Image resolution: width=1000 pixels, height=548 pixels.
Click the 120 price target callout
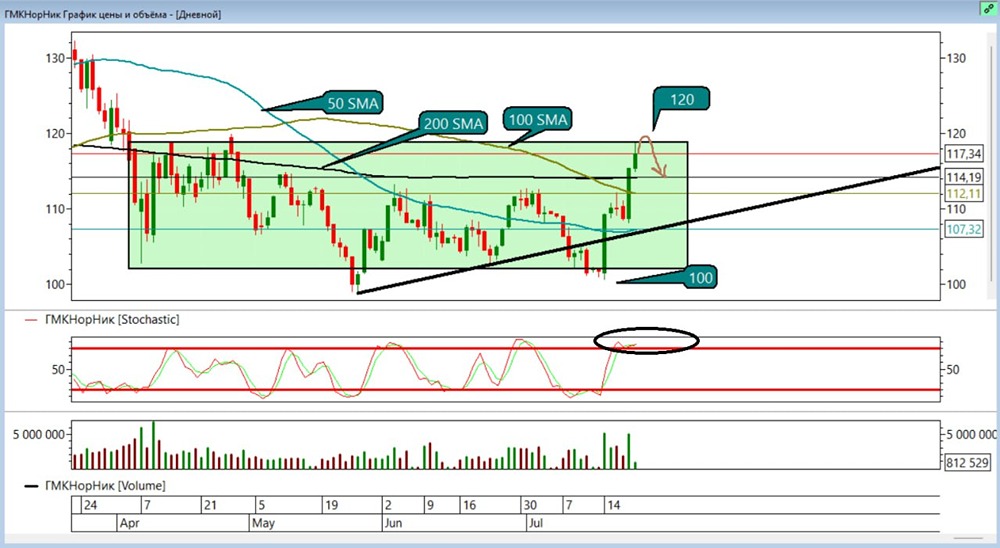pyautogui.click(x=681, y=99)
